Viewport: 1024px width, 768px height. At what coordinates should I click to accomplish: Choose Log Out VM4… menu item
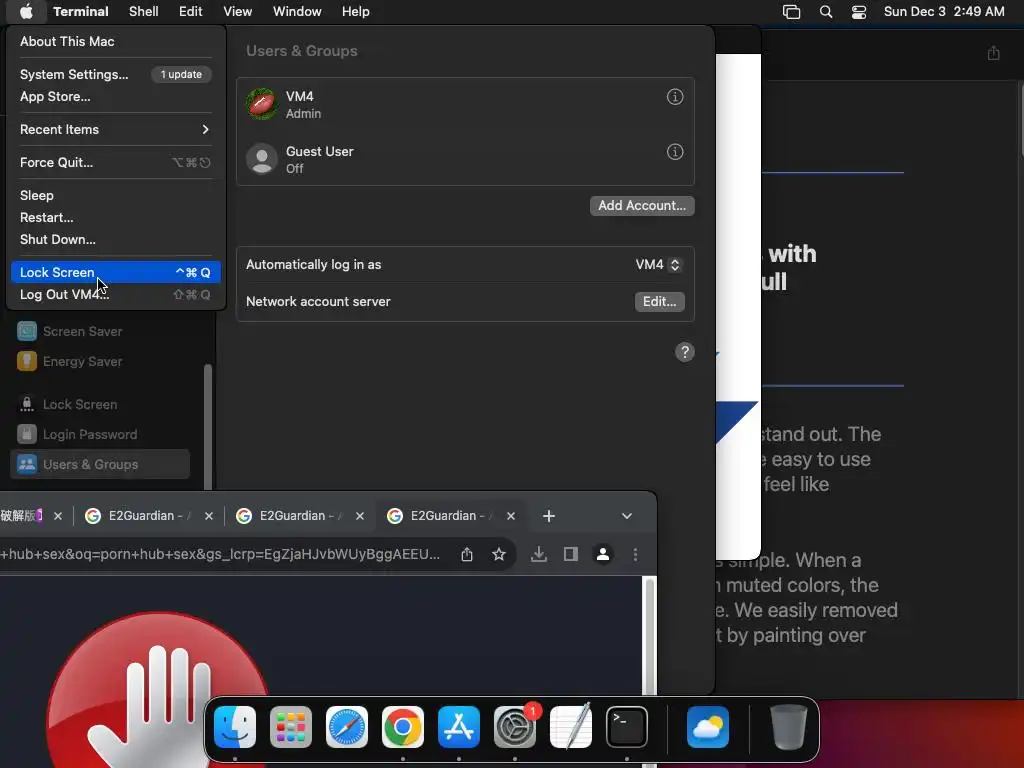pyautogui.click(x=116, y=295)
